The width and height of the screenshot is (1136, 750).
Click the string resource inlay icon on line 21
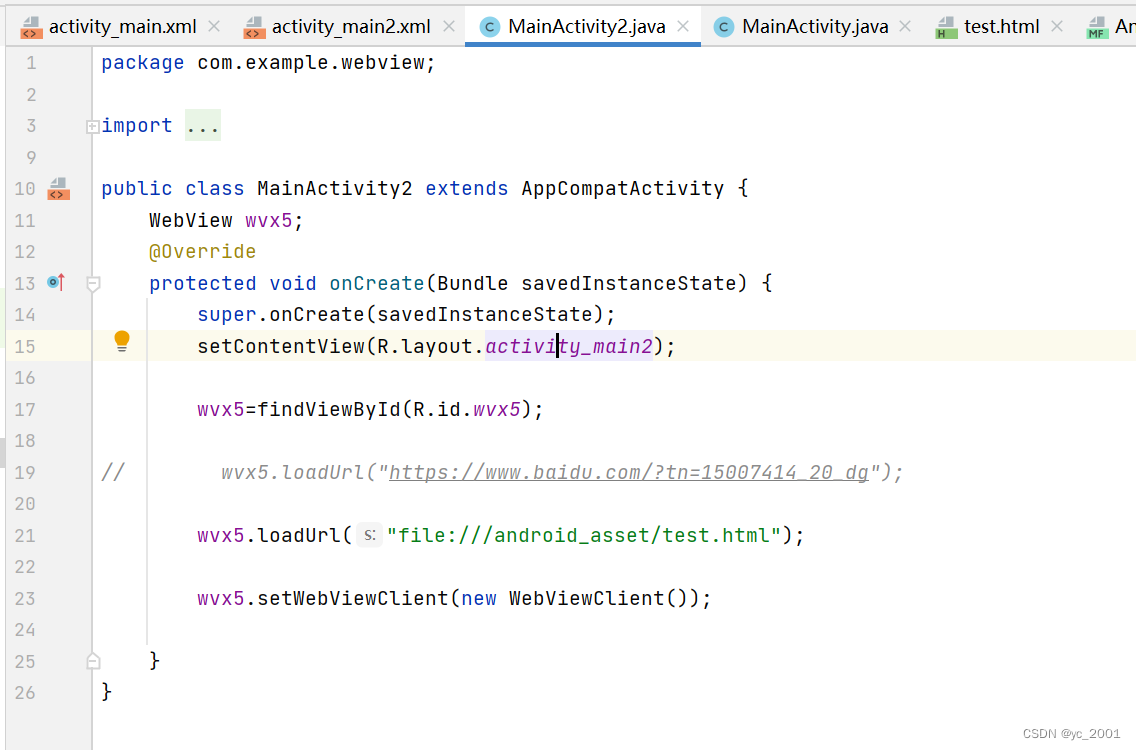(368, 535)
